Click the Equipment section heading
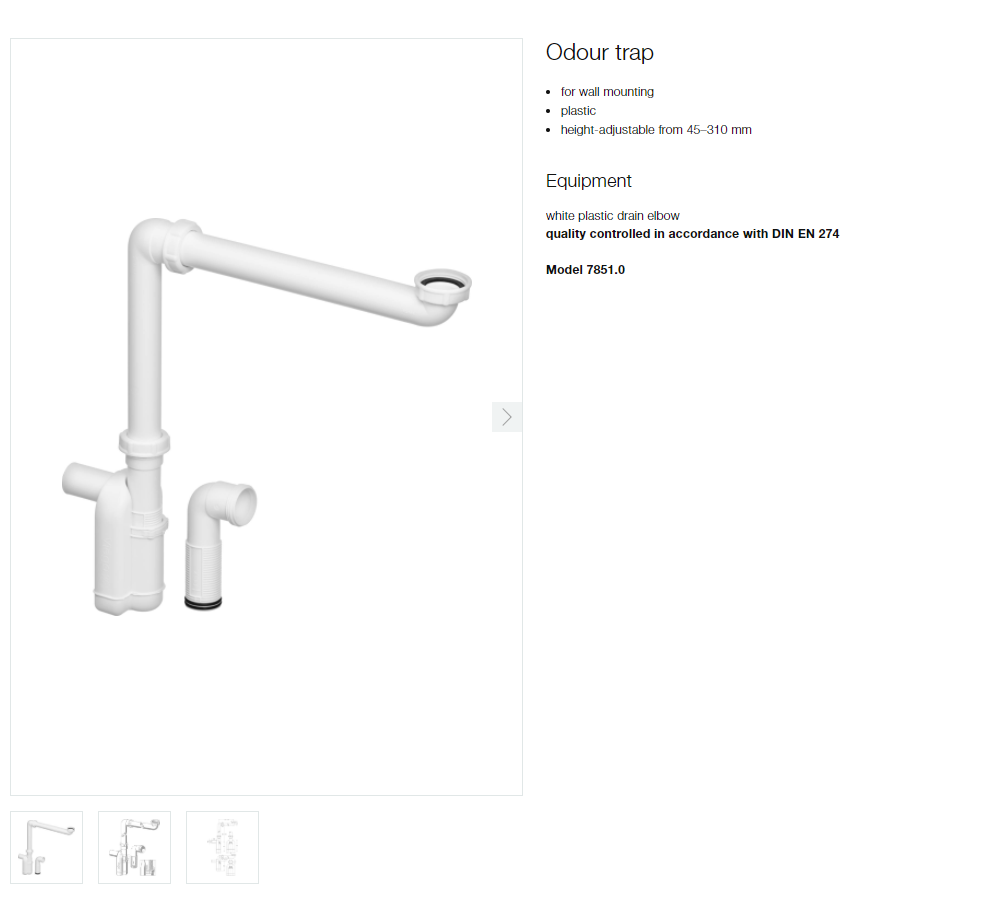The image size is (1000, 911). point(589,181)
